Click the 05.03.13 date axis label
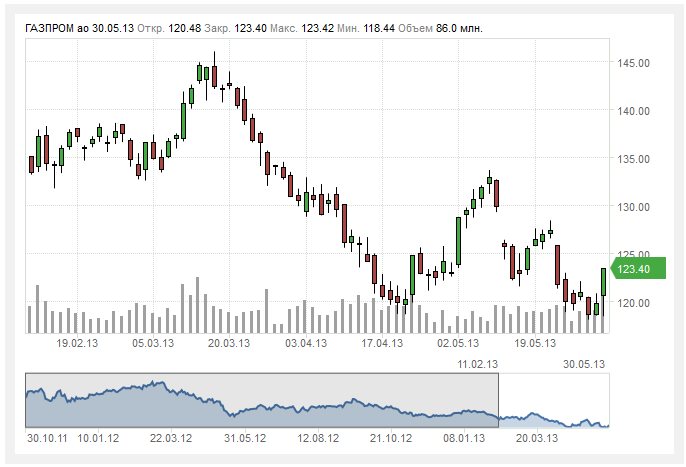Viewport: 686px width, 467px height. coord(153,343)
